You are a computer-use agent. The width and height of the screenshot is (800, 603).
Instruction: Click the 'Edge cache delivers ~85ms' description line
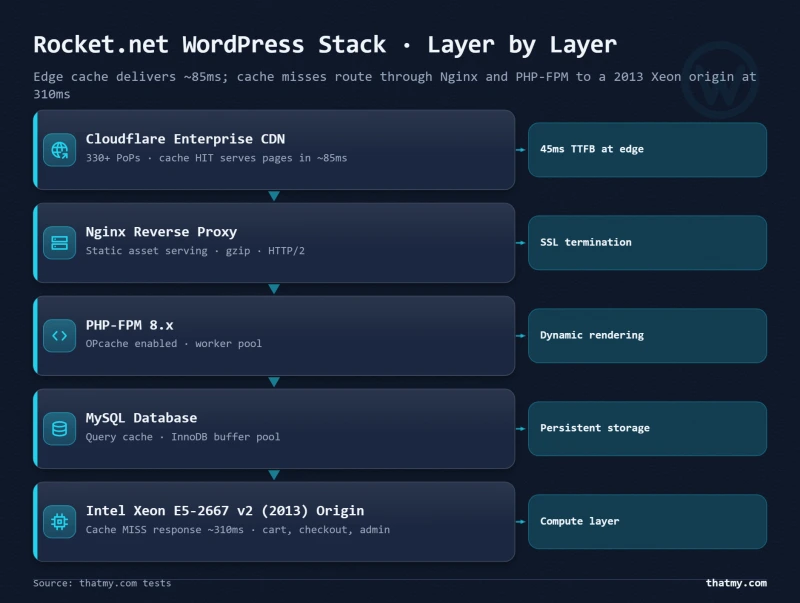[394, 85]
